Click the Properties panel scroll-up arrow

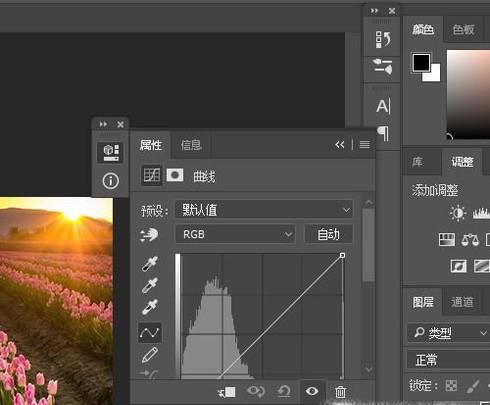pyautogui.click(x=368, y=203)
